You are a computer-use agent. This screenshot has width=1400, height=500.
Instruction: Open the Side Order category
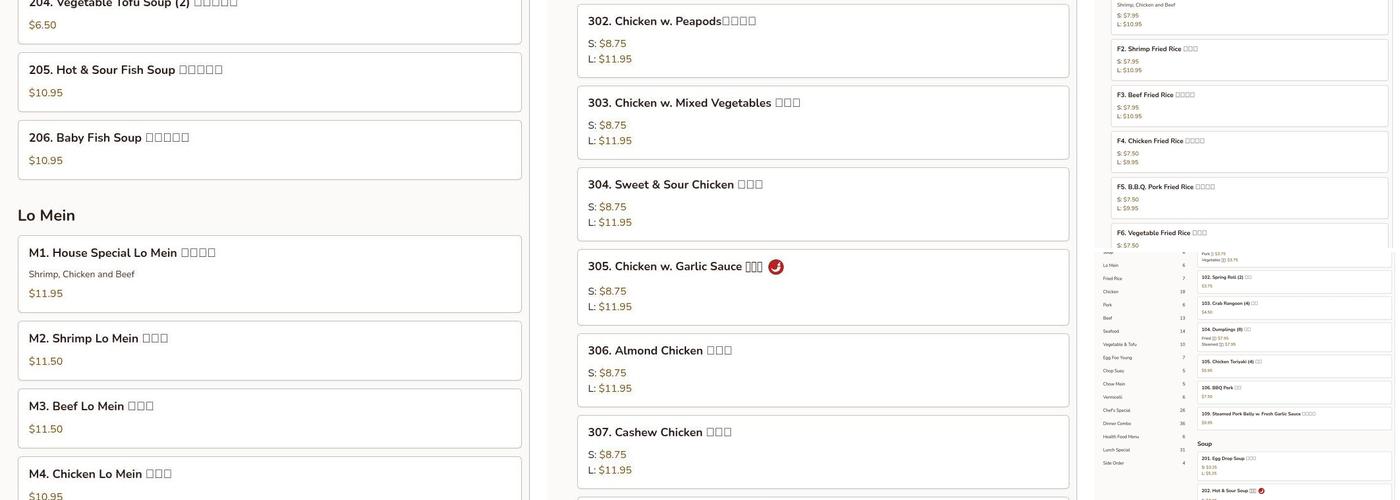(x=1113, y=462)
